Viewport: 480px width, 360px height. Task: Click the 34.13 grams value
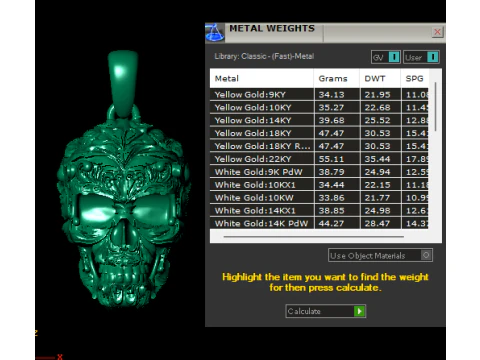coord(331,95)
